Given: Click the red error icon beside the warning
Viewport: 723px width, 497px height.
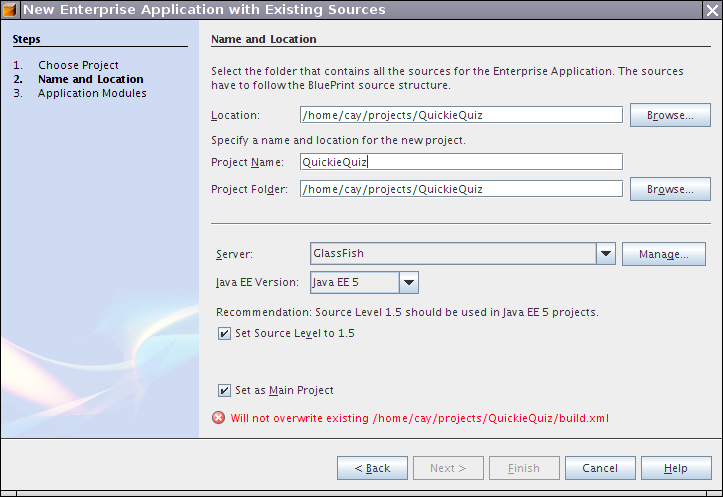Looking at the screenshot, I should click(x=218, y=419).
